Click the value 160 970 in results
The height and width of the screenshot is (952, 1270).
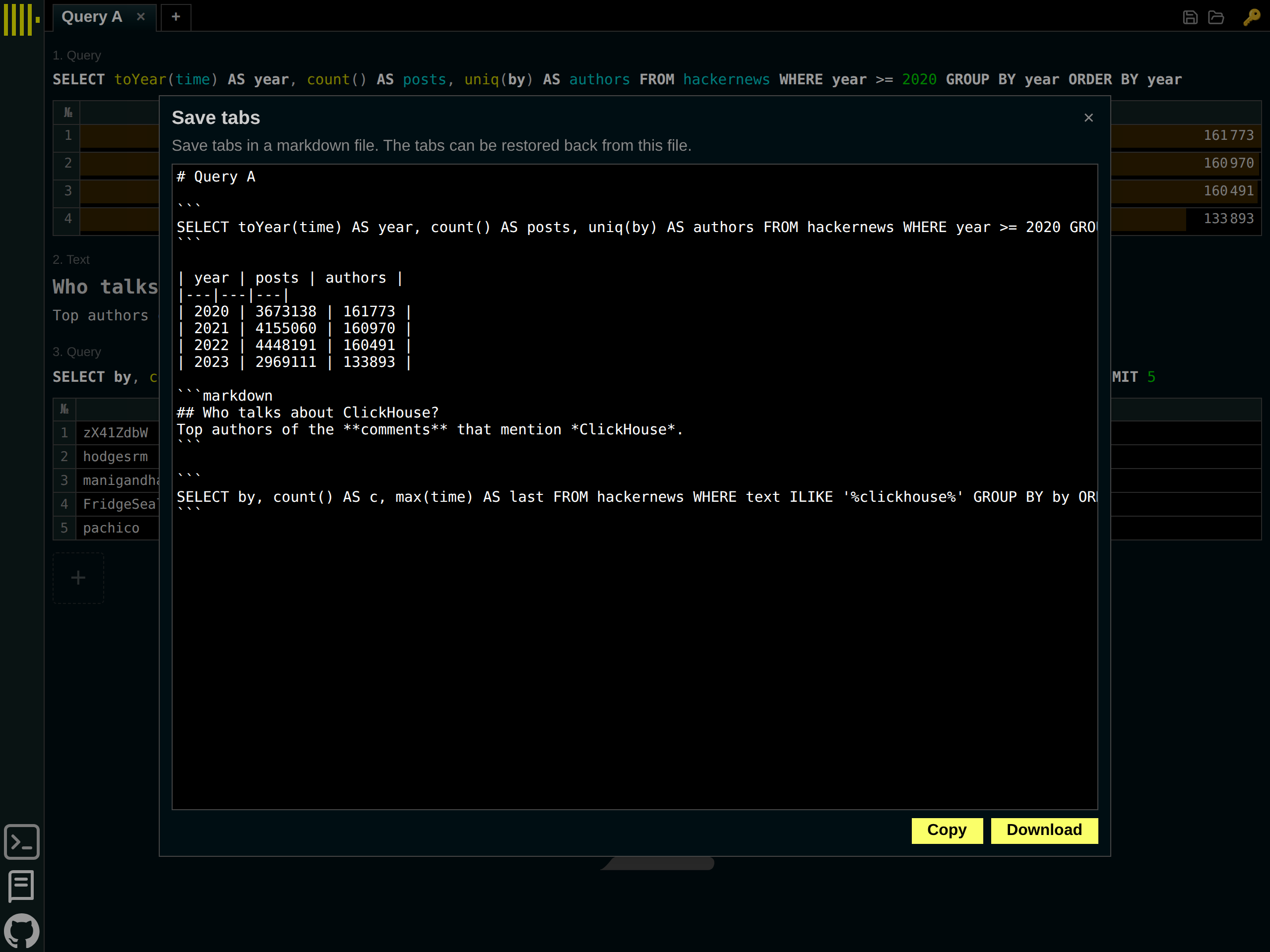coord(1228,163)
